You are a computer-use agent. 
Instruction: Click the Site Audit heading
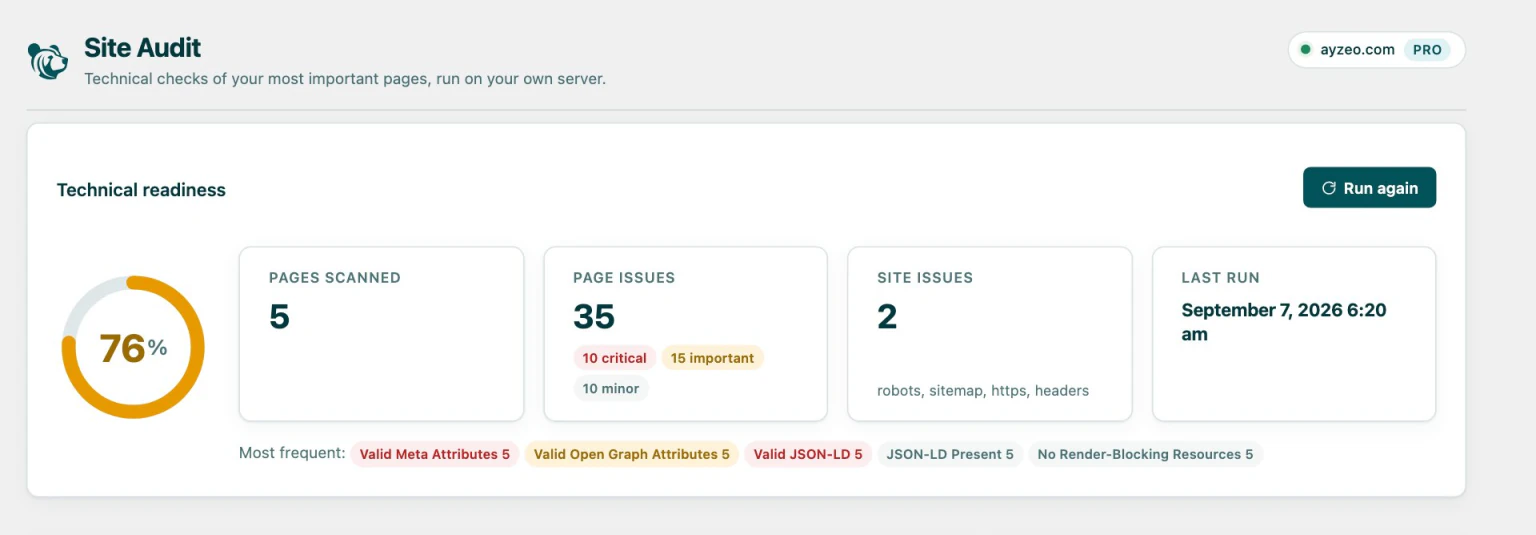(142, 48)
